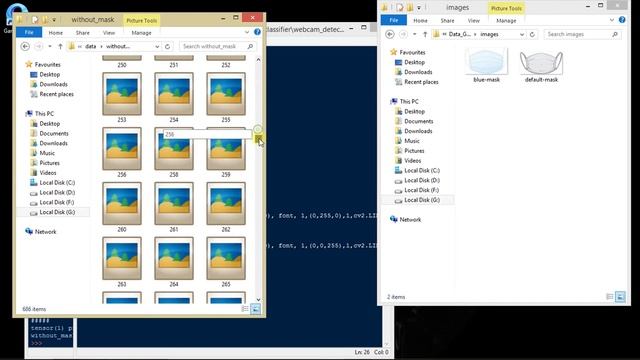Viewport: 640px width, 360px height.
Task: Select Picture Tools tab in without_mask window
Action: pyautogui.click(x=141, y=20)
